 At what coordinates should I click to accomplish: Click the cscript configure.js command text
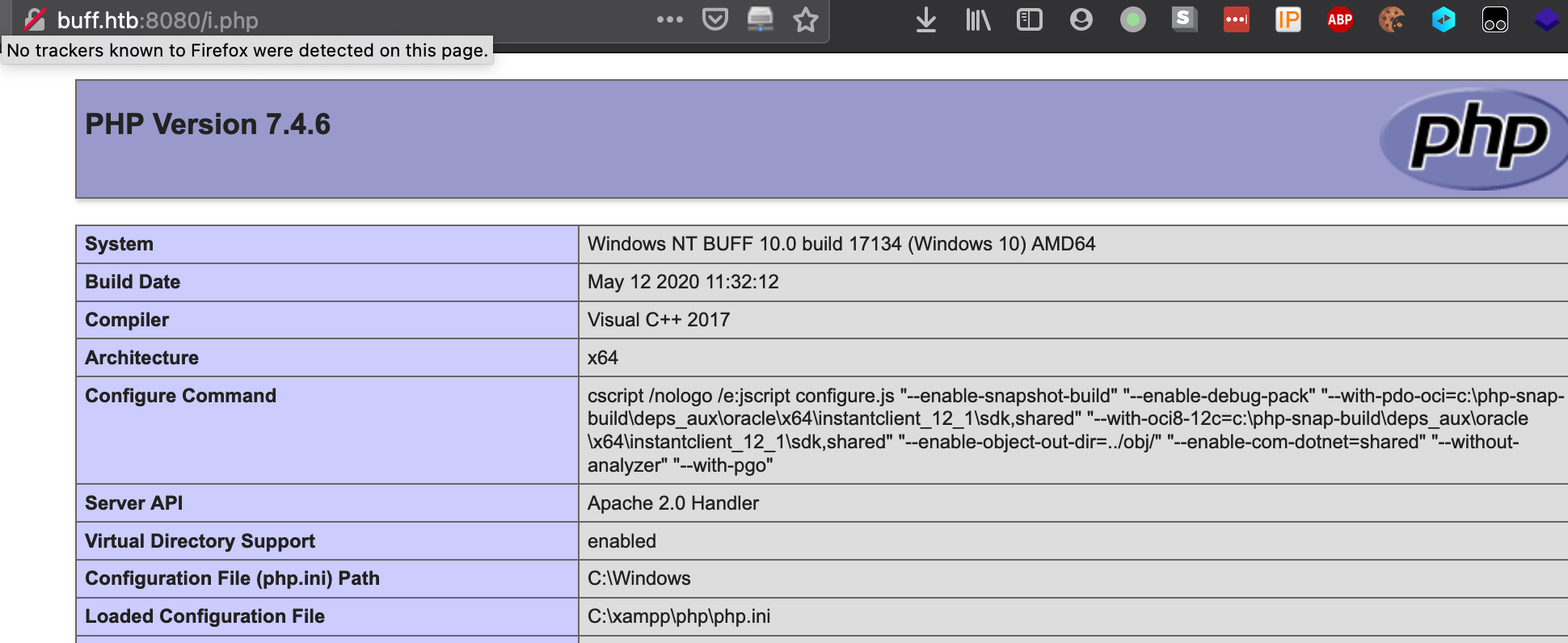coord(1075,431)
